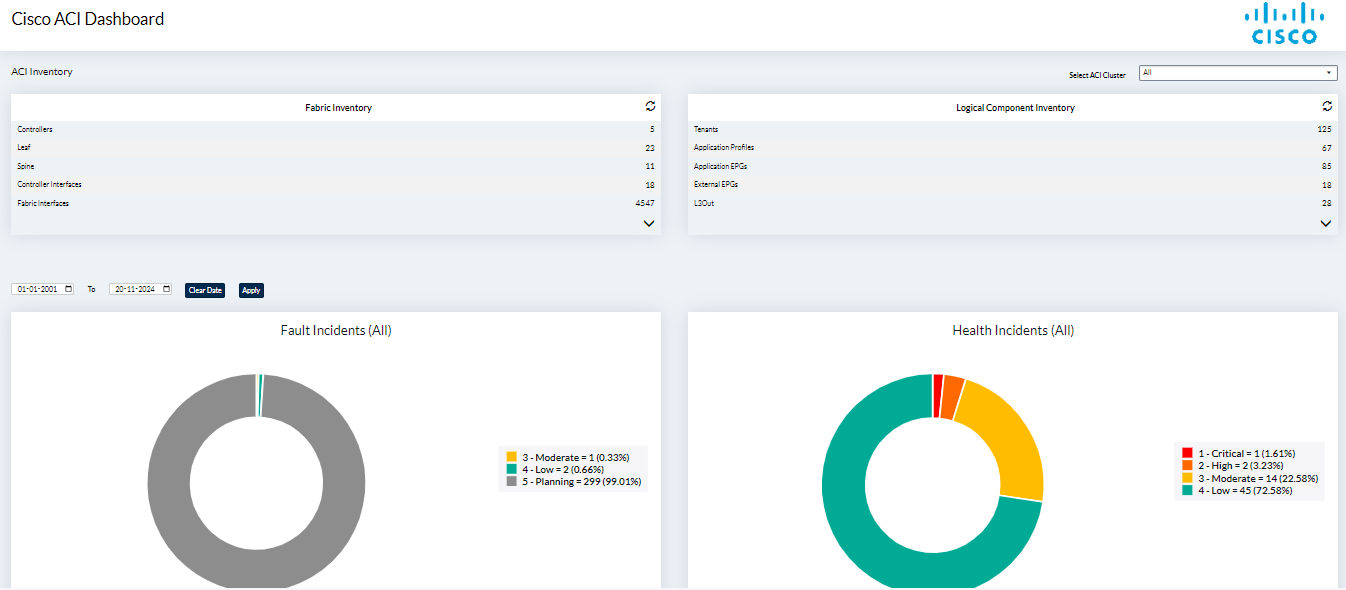Click the end date field 20-11-2024
This screenshot has height=590, width=1346.
tap(141, 290)
